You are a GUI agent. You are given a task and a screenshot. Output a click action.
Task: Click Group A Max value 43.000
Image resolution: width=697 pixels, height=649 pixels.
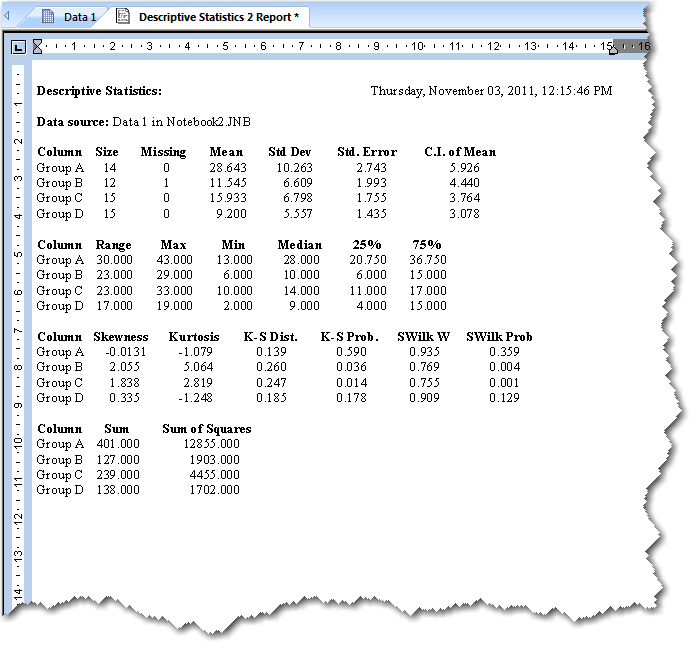coord(174,260)
